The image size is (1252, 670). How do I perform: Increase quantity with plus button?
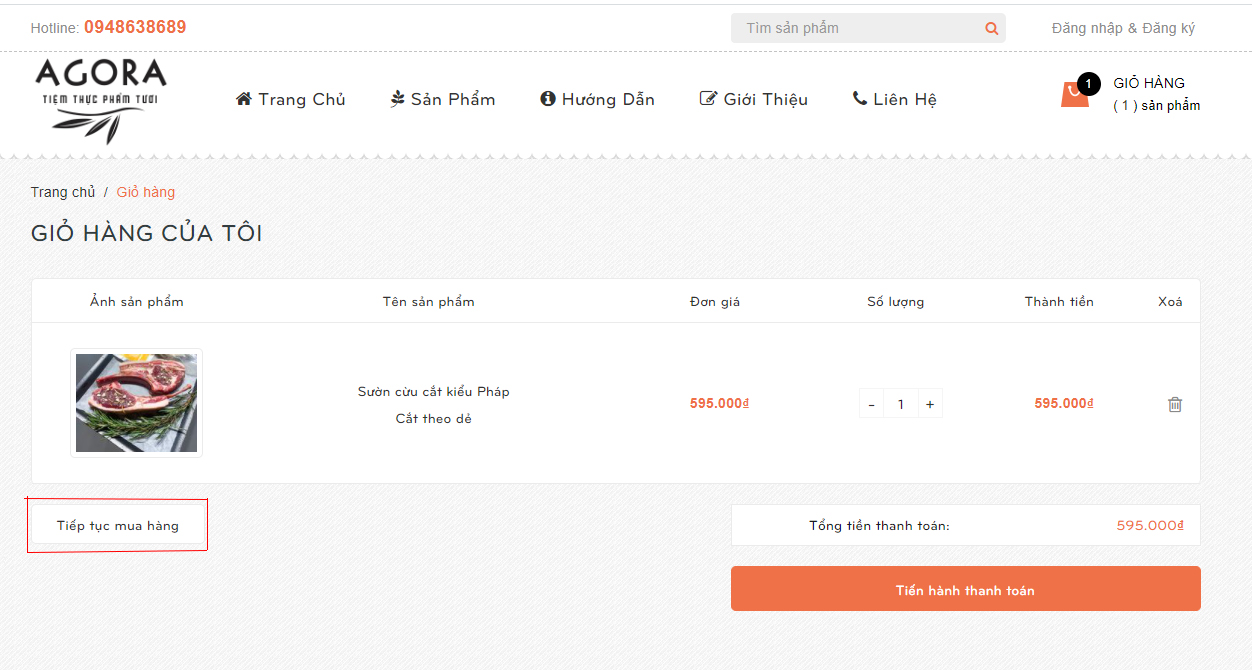[930, 404]
